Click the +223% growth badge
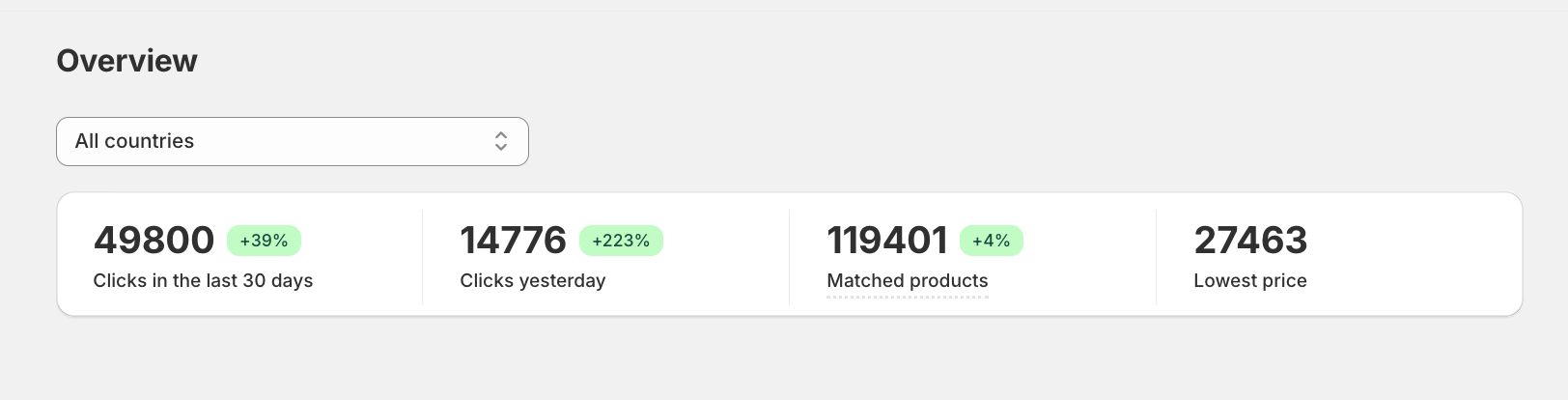Viewport: 1568px width, 400px height. point(621,241)
